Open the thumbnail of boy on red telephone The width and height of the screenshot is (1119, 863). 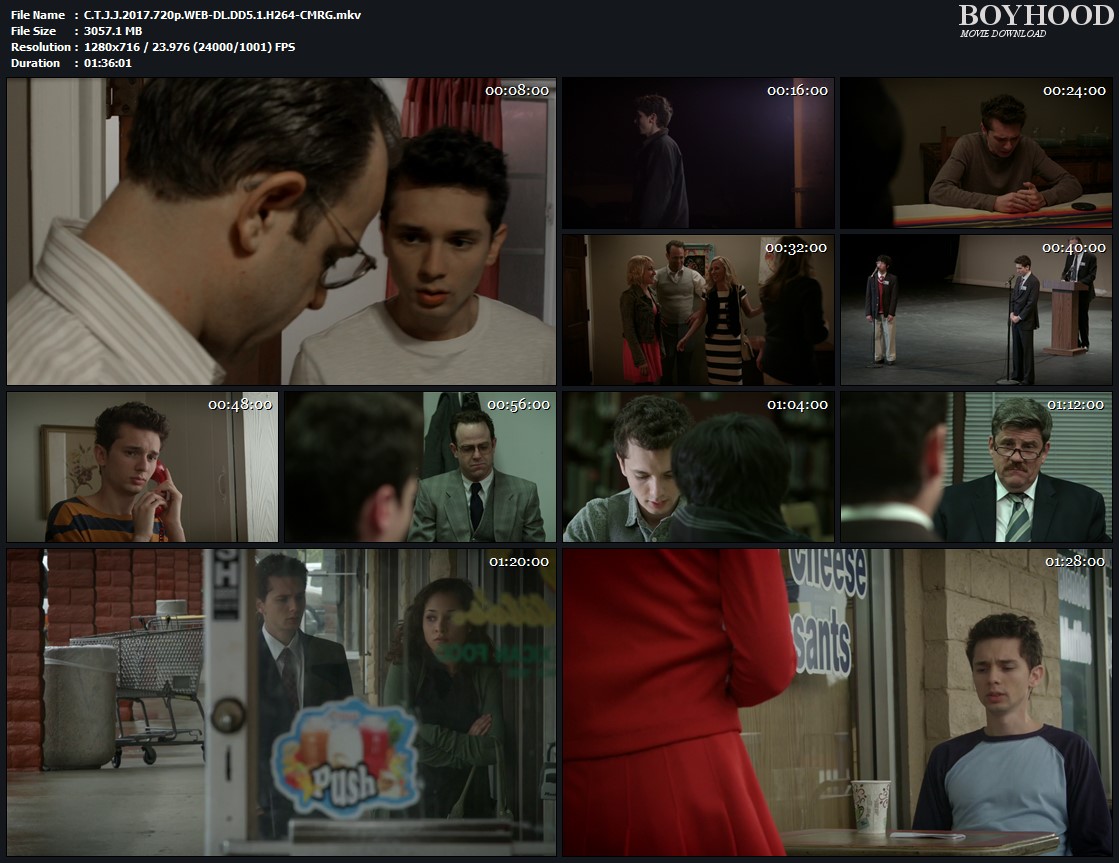coord(142,467)
